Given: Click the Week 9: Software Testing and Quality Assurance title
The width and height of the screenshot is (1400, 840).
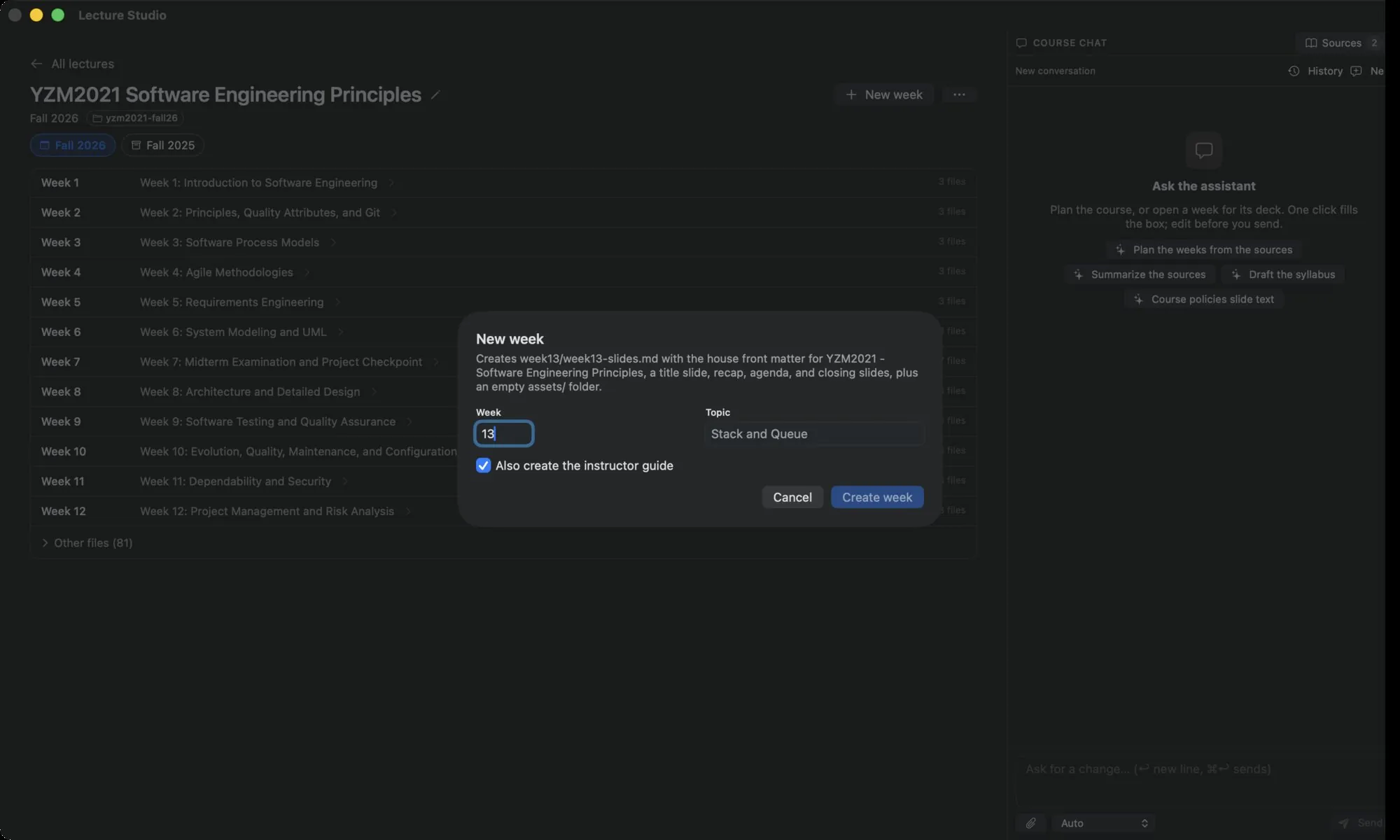Looking at the screenshot, I should pyautogui.click(x=267, y=421).
